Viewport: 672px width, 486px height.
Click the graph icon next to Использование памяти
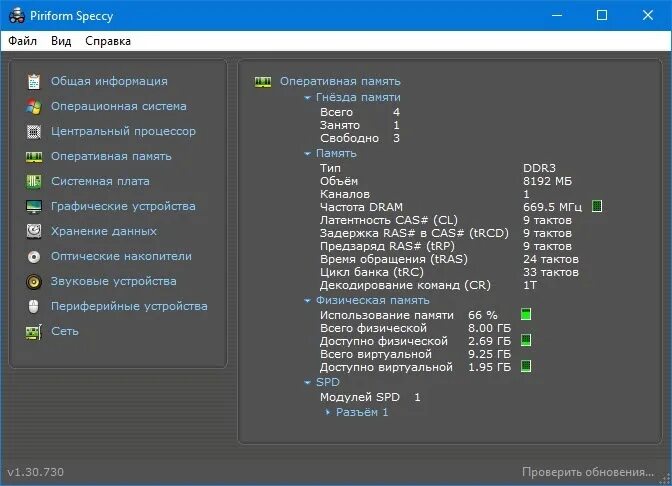[x=526, y=314]
